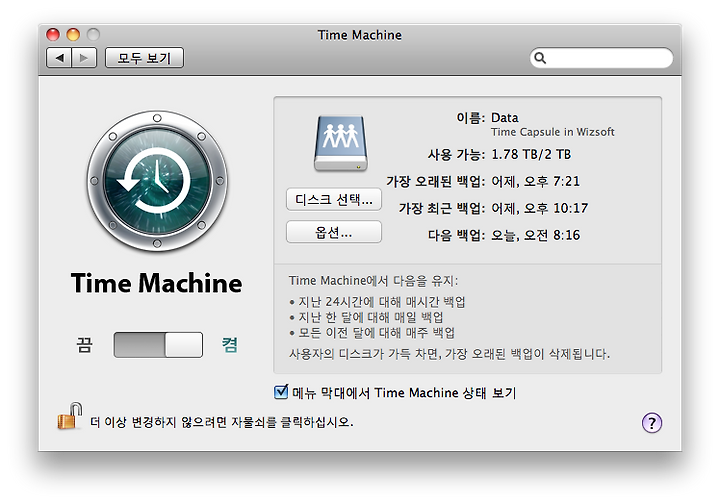
Task: Click the 켬 (On) label
Action: [x=230, y=345]
